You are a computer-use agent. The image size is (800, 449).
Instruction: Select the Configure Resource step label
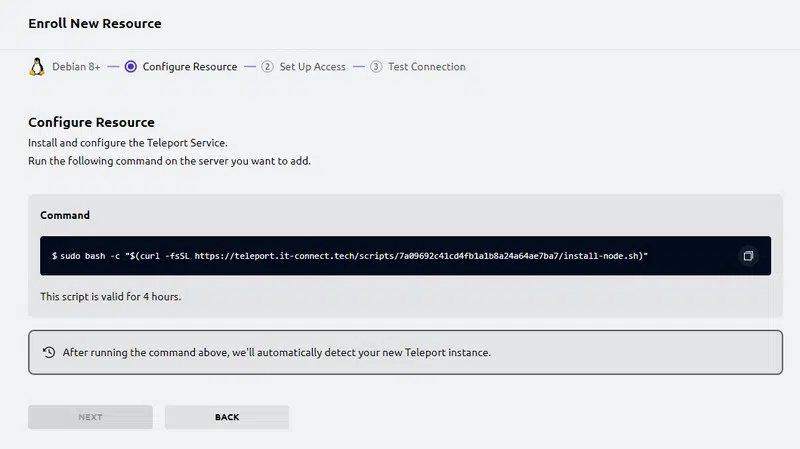(190, 67)
